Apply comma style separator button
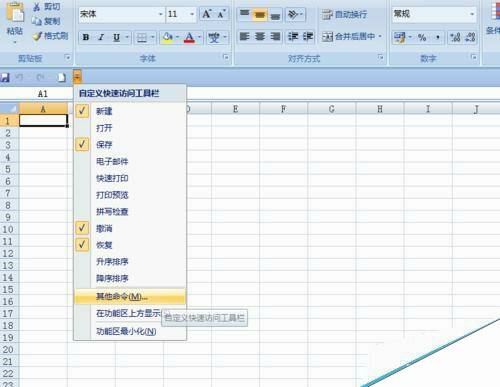The height and width of the screenshot is (387, 500). point(438,37)
